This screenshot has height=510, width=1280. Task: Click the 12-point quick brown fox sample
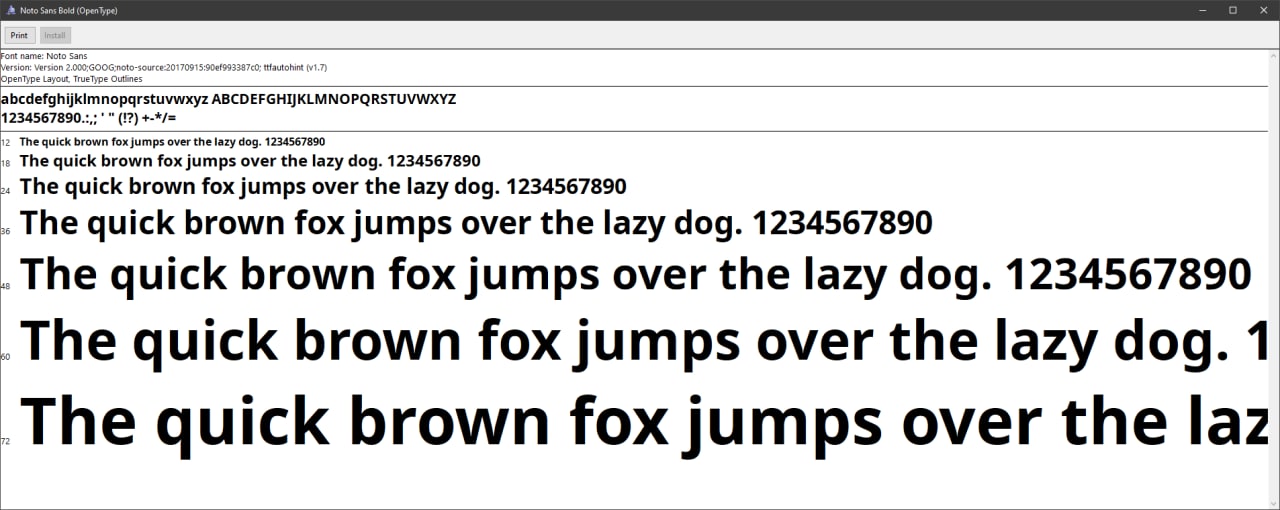[172, 142]
